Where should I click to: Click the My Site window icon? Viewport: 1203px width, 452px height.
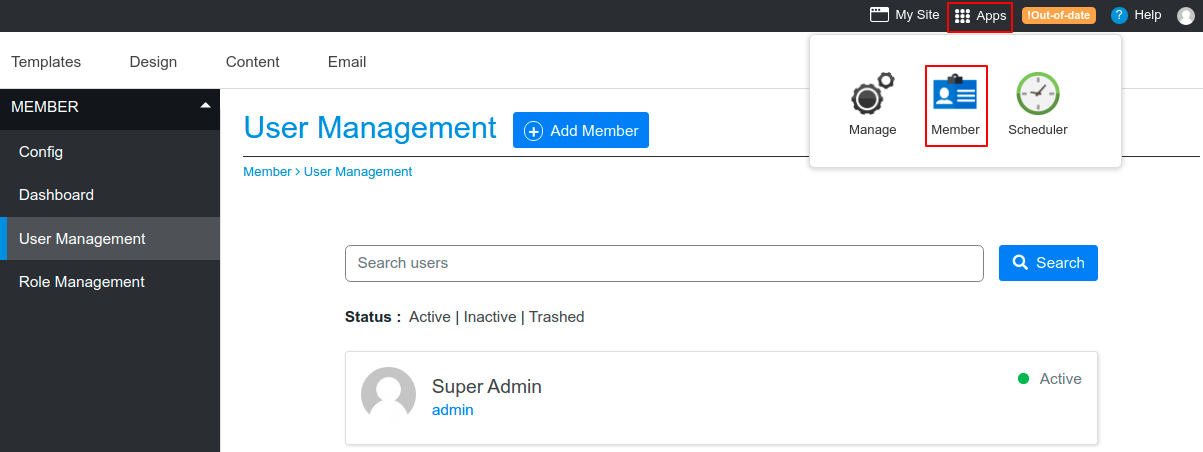tap(879, 15)
